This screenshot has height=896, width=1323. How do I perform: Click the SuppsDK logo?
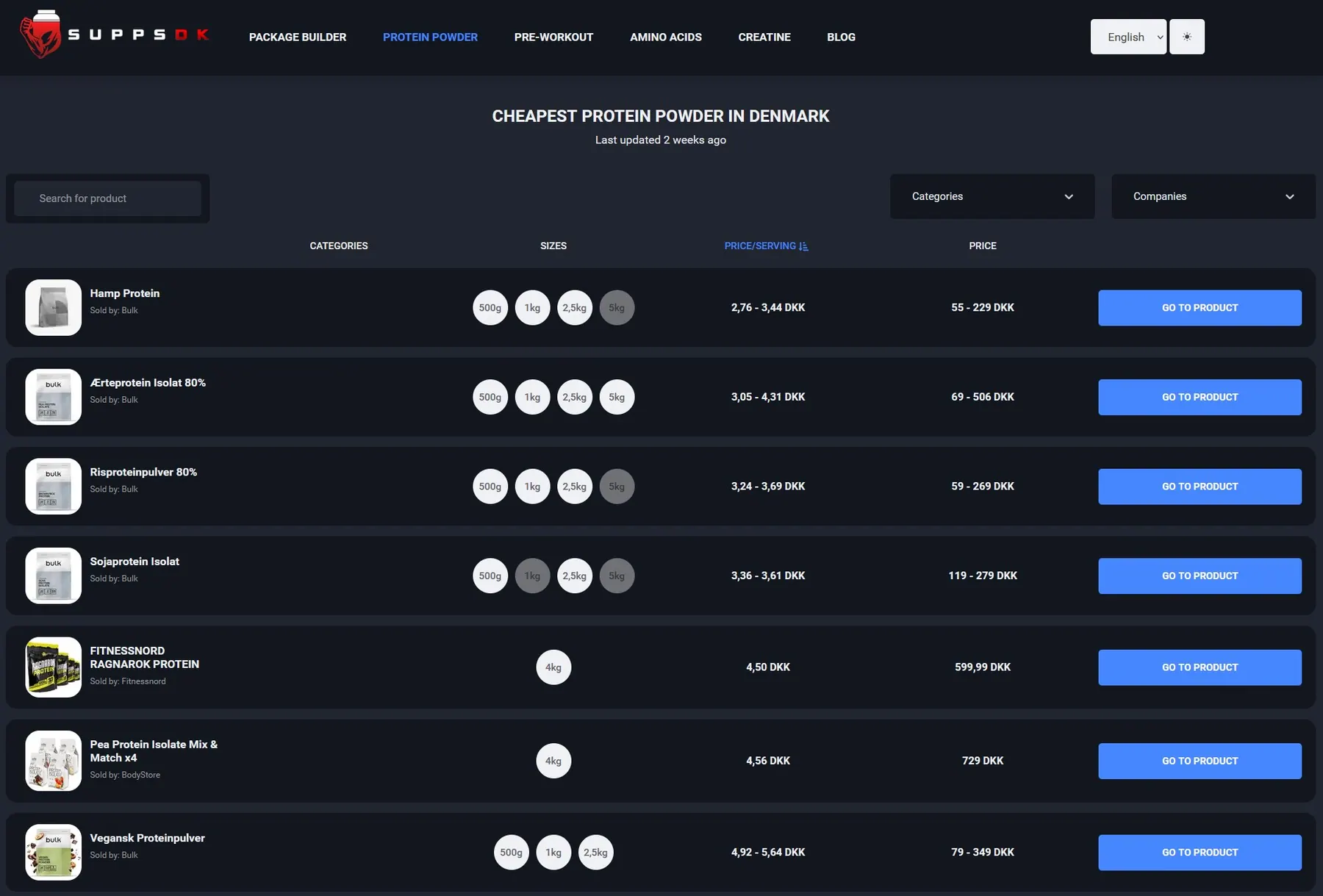115,35
